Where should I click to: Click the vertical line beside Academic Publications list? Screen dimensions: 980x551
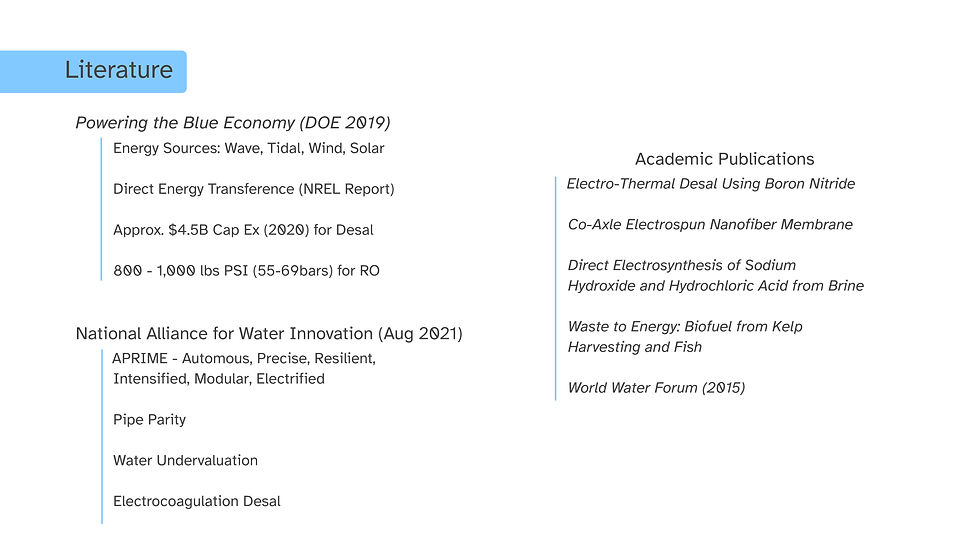pyautogui.click(x=556, y=288)
